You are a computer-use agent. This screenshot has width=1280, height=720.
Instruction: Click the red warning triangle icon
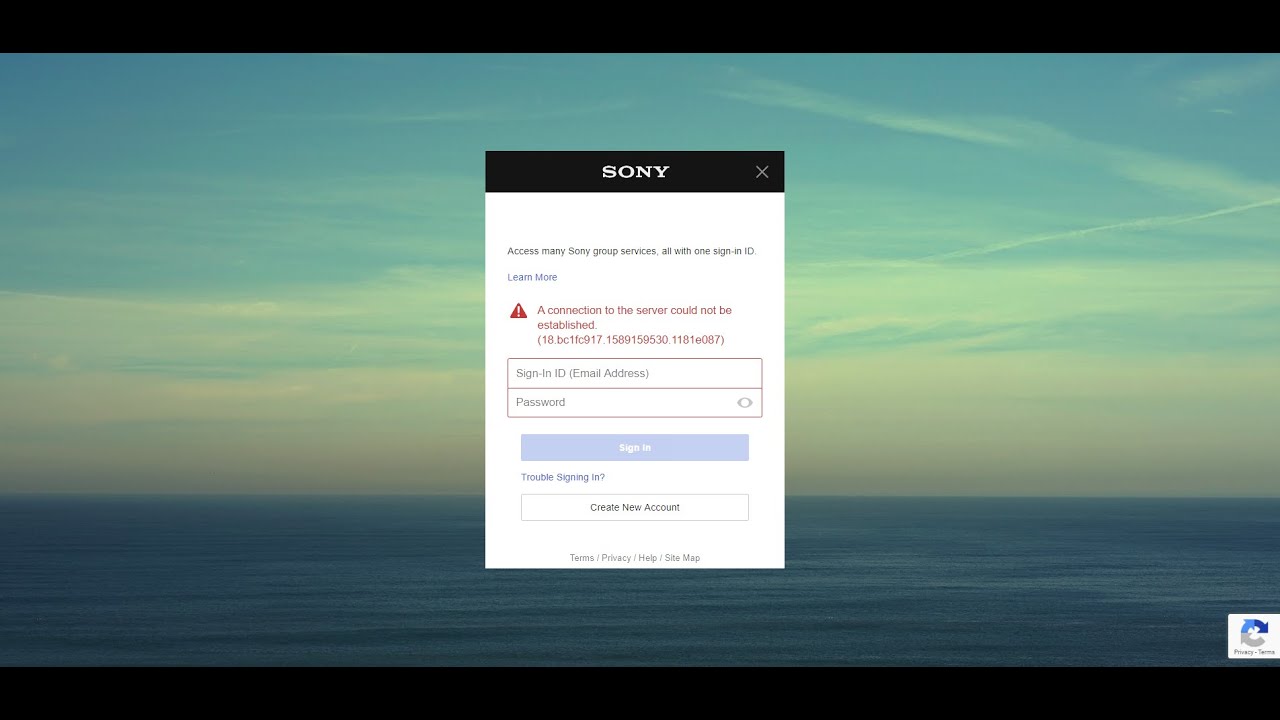click(518, 311)
